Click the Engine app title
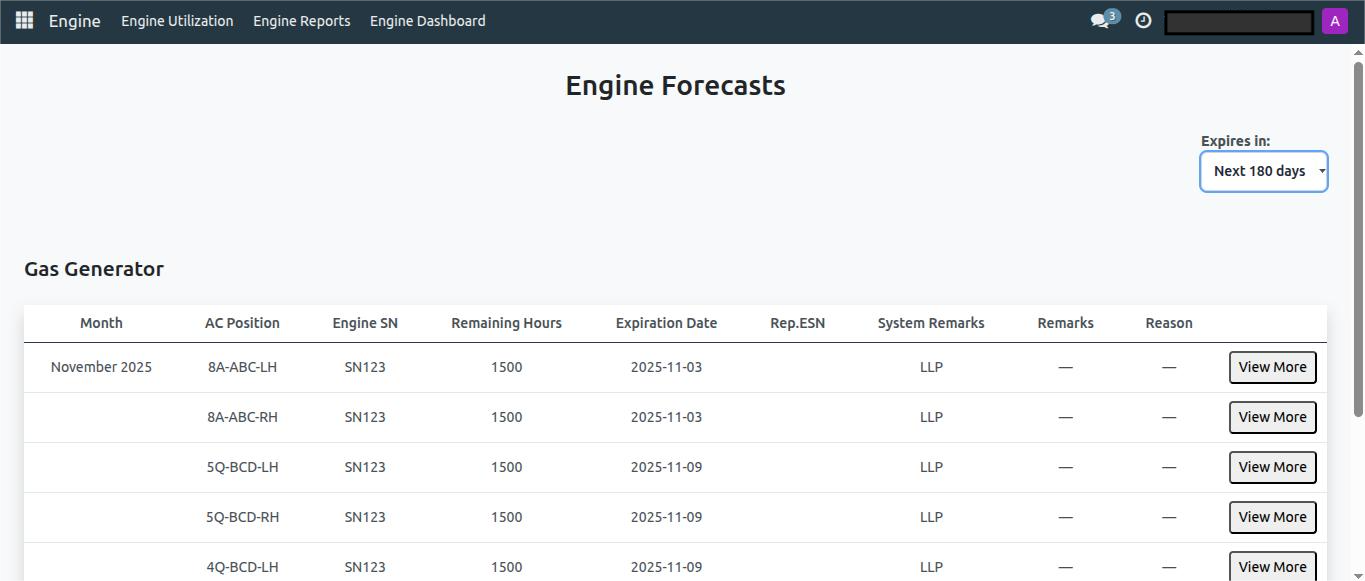The image size is (1365, 581). click(75, 21)
